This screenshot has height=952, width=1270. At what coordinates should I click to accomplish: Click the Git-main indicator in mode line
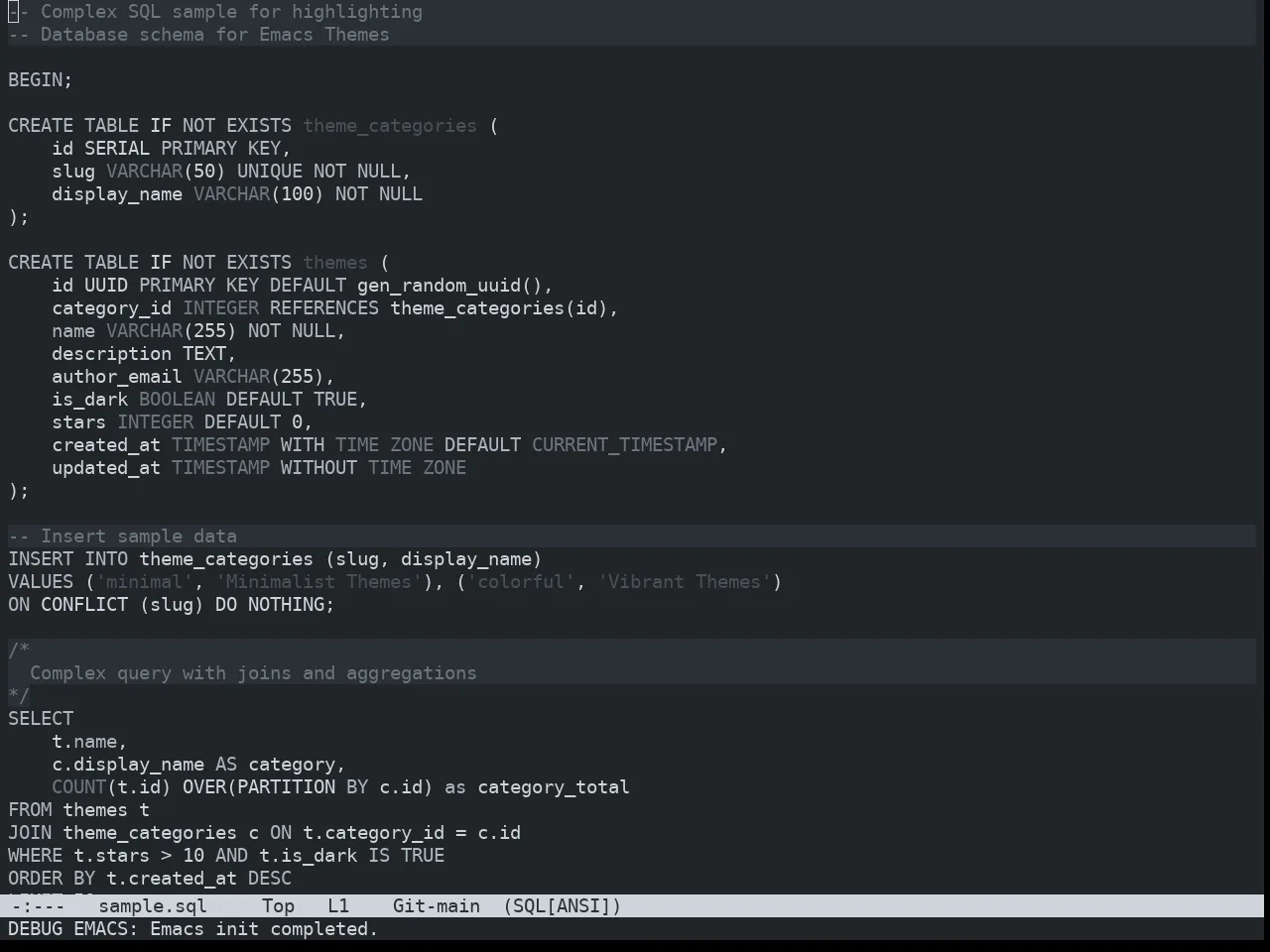click(437, 905)
